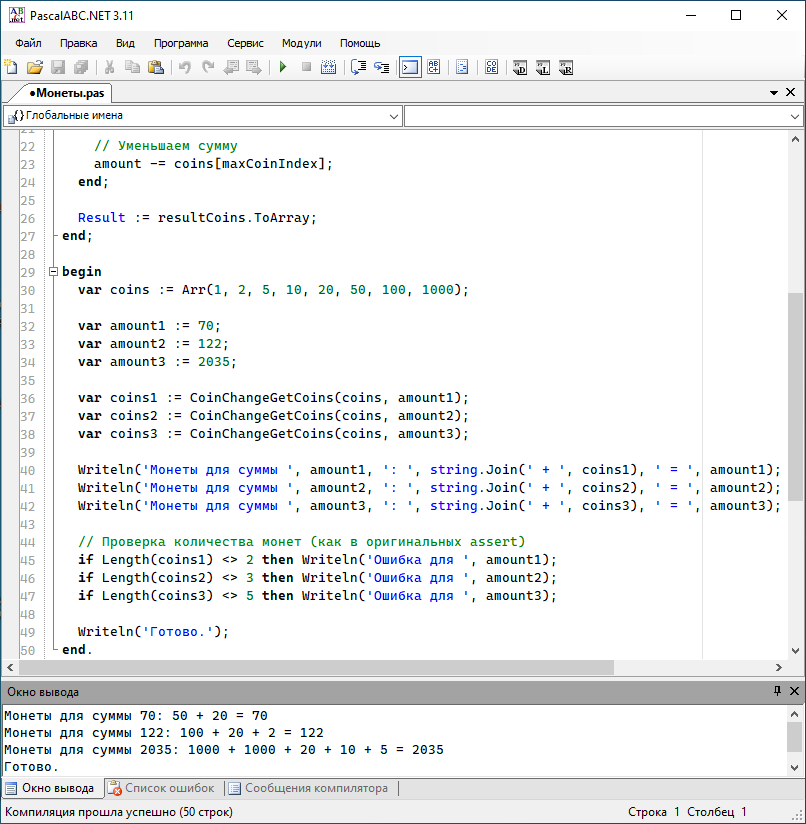
Task: Click the Paste clipboard icon
Action: [x=156, y=67]
